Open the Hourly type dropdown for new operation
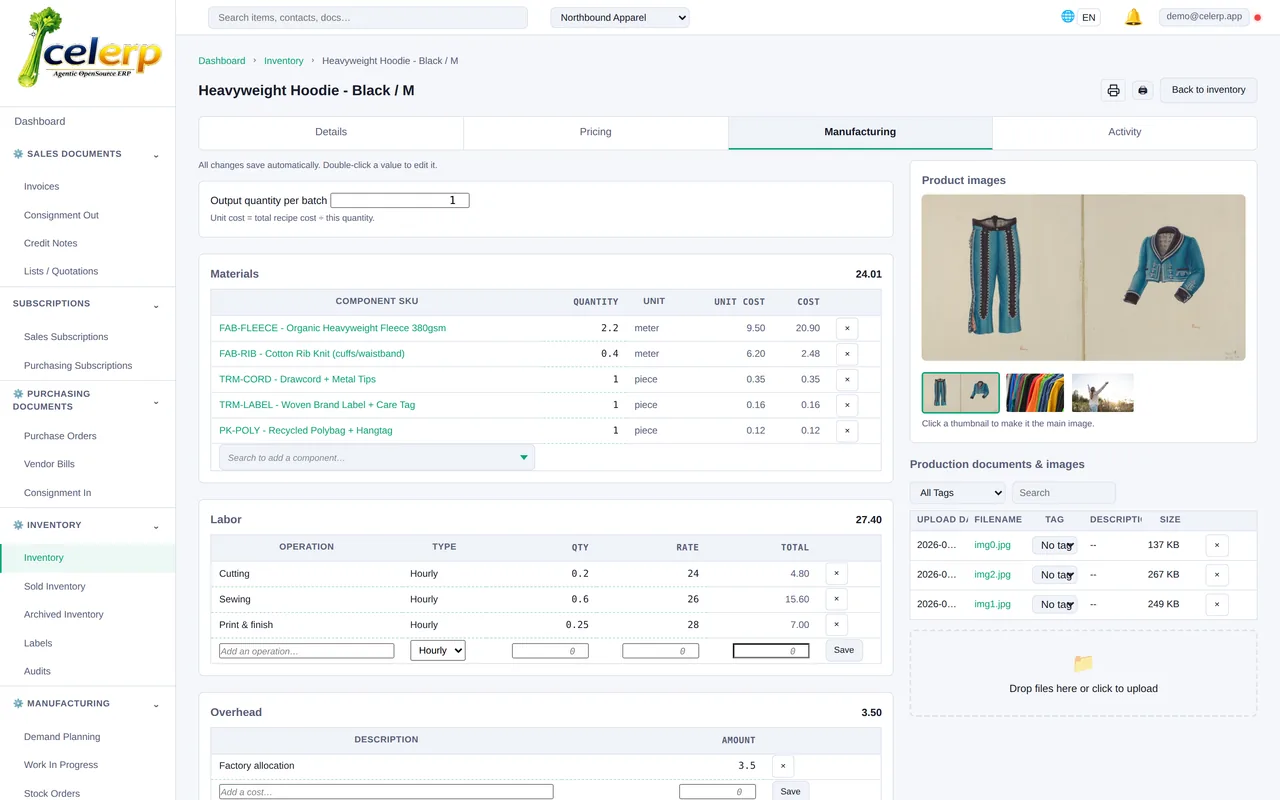Viewport: 1280px width, 800px height. click(438, 650)
